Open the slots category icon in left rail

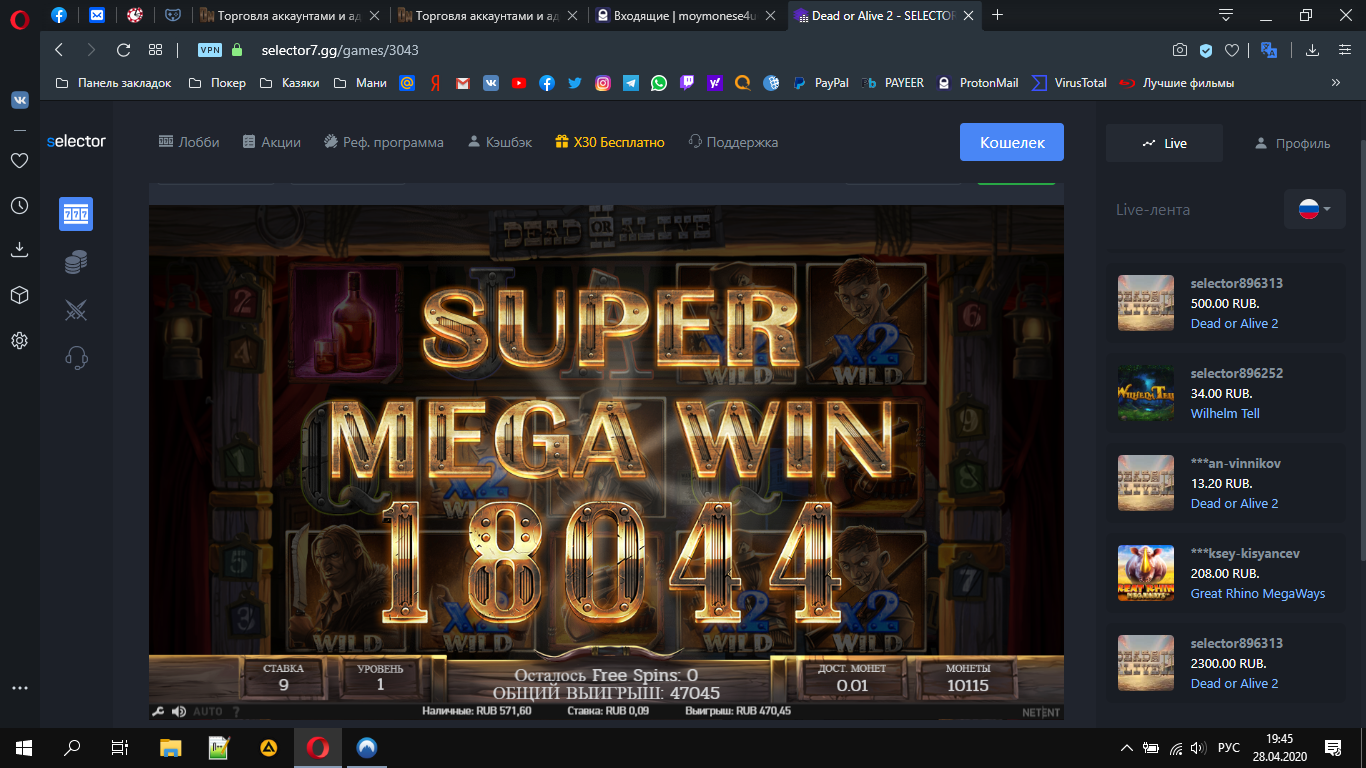pos(76,214)
